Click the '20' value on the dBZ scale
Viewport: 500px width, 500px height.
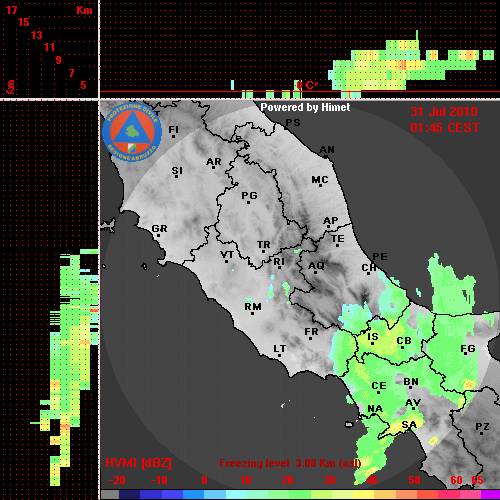tap(288, 480)
